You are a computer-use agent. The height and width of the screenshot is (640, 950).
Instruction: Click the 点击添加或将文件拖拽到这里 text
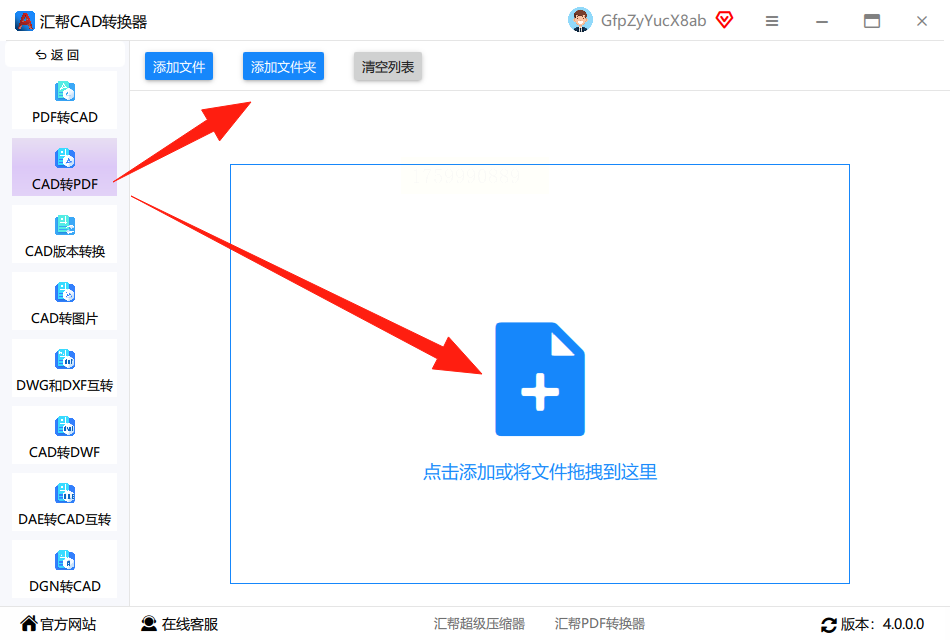point(540,472)
